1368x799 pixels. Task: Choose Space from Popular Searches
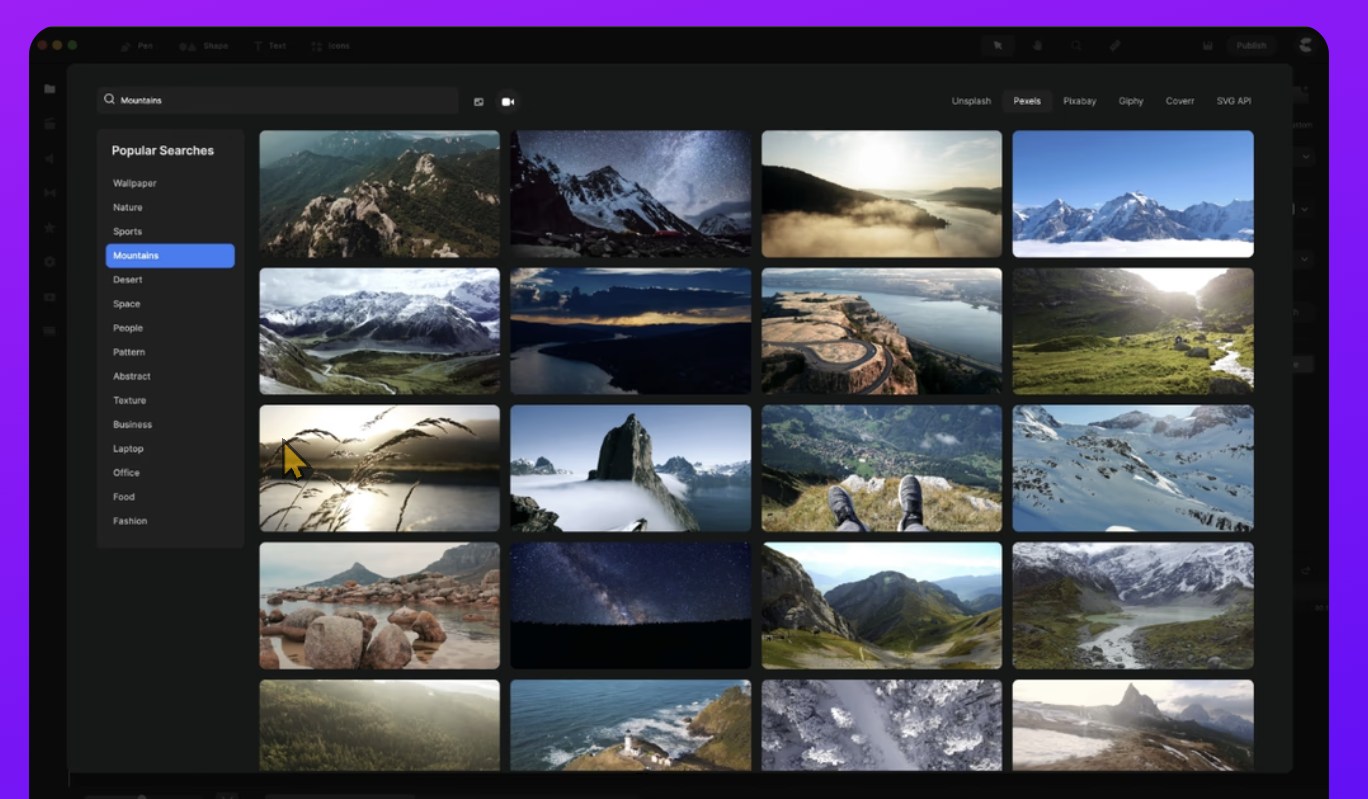click(x=127, y=304)
